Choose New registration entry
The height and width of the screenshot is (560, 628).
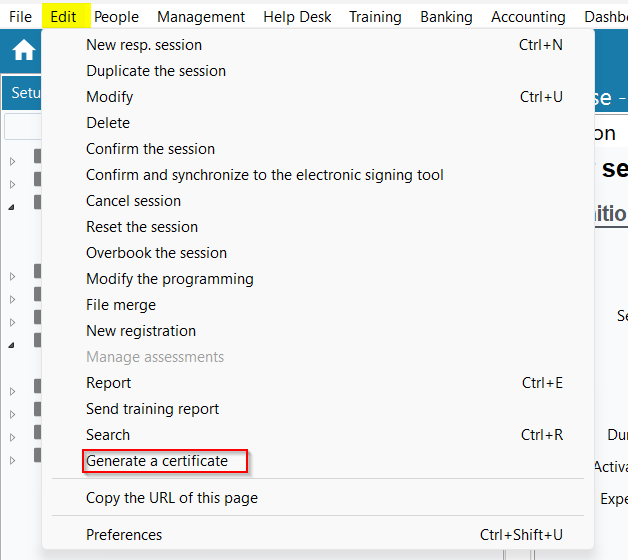click(141, 331)
